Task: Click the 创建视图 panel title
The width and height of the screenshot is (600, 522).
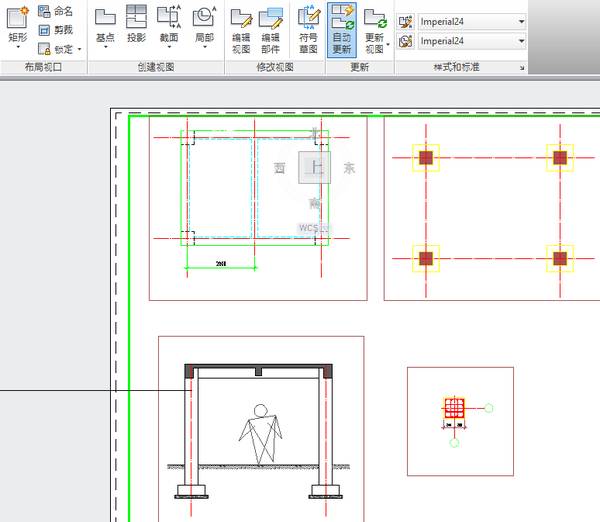Action: [x=155, y=67]
